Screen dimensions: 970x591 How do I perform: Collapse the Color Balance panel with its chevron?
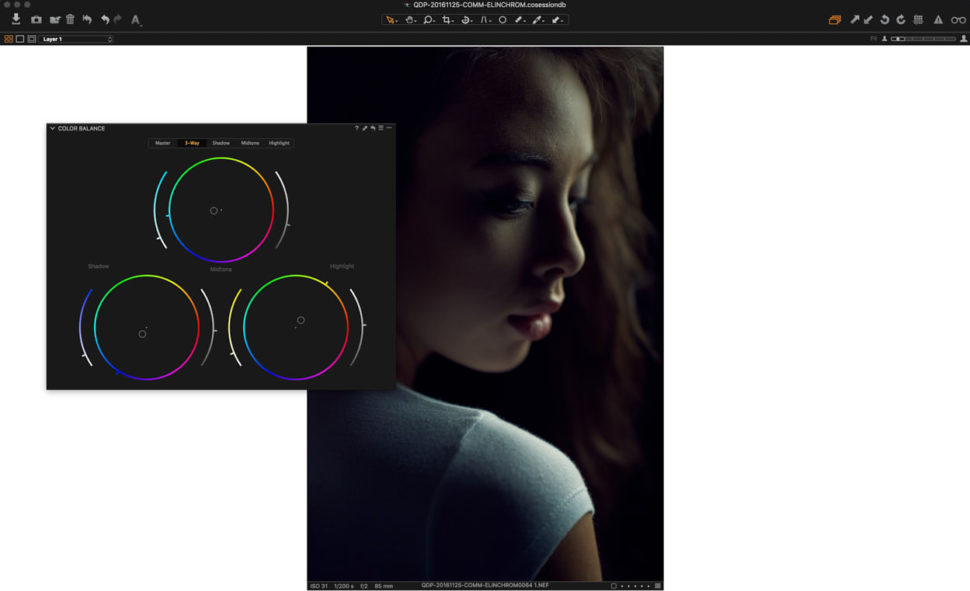tap(53, 128)
